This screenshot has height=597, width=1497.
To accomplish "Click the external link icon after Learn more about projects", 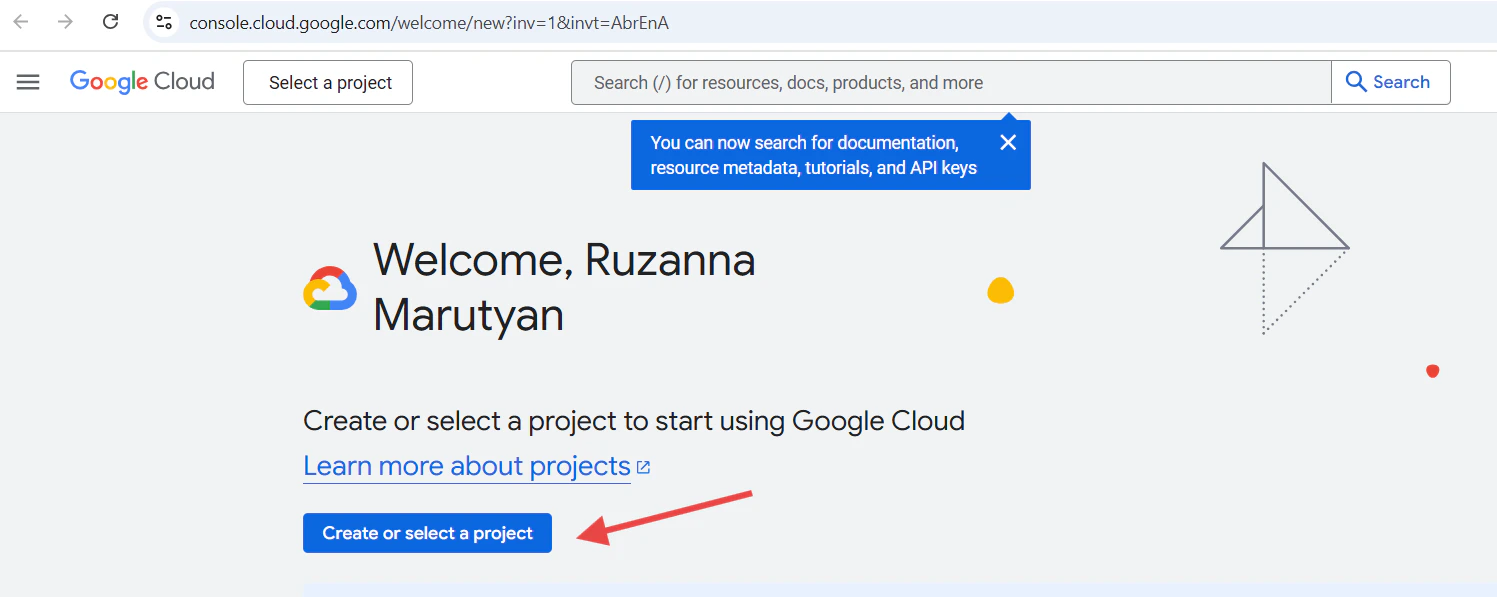I will (643, 466).
